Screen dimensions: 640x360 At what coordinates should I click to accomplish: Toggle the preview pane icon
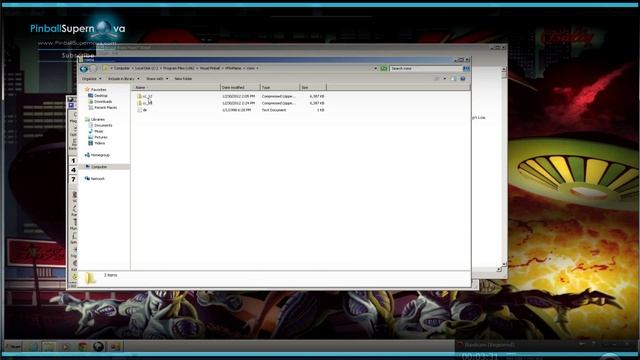pyautogui.click(x=453, y=78)
